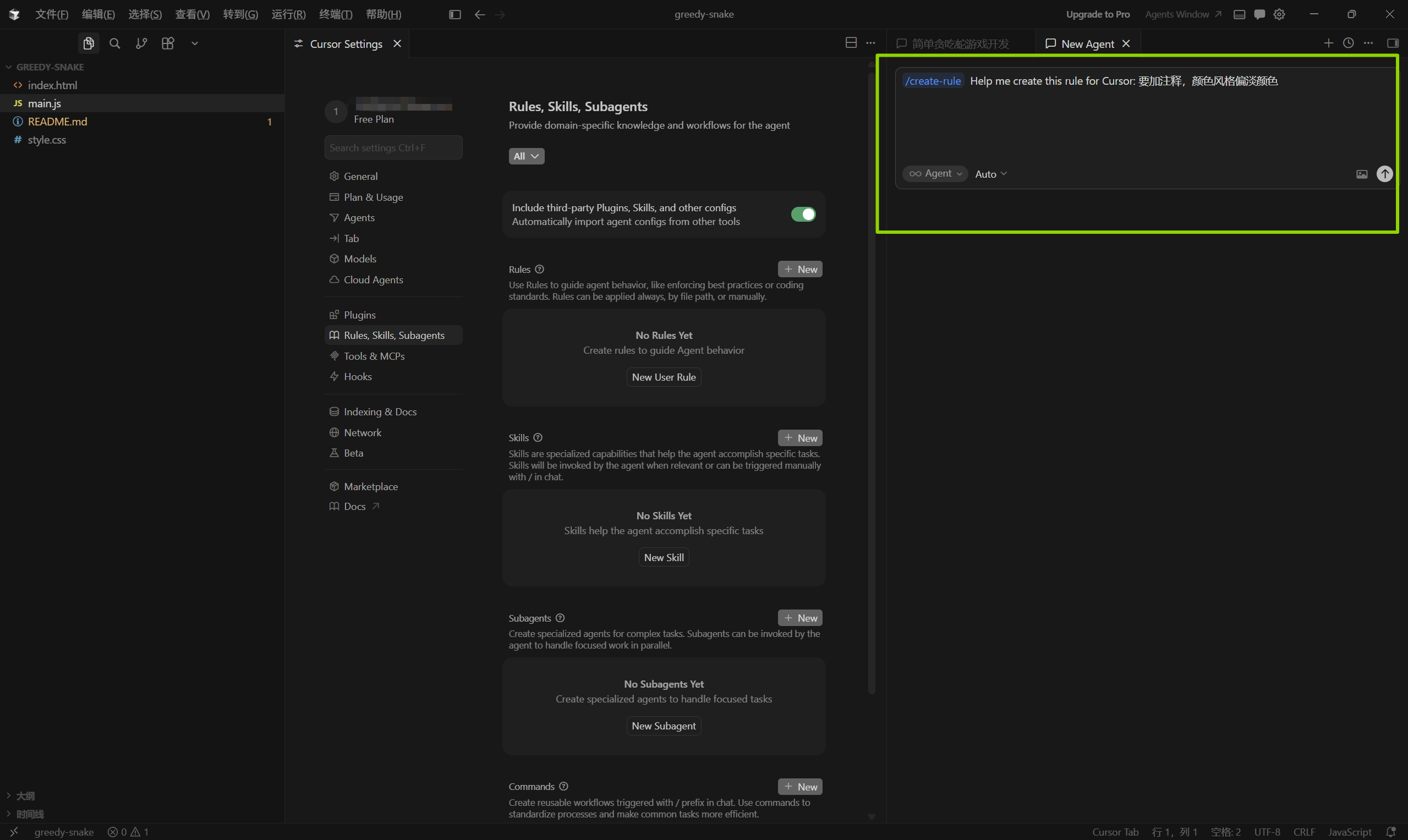Open the 查看(V) menu
Screen dimensions: 1408x840
[x=192, y=14]
